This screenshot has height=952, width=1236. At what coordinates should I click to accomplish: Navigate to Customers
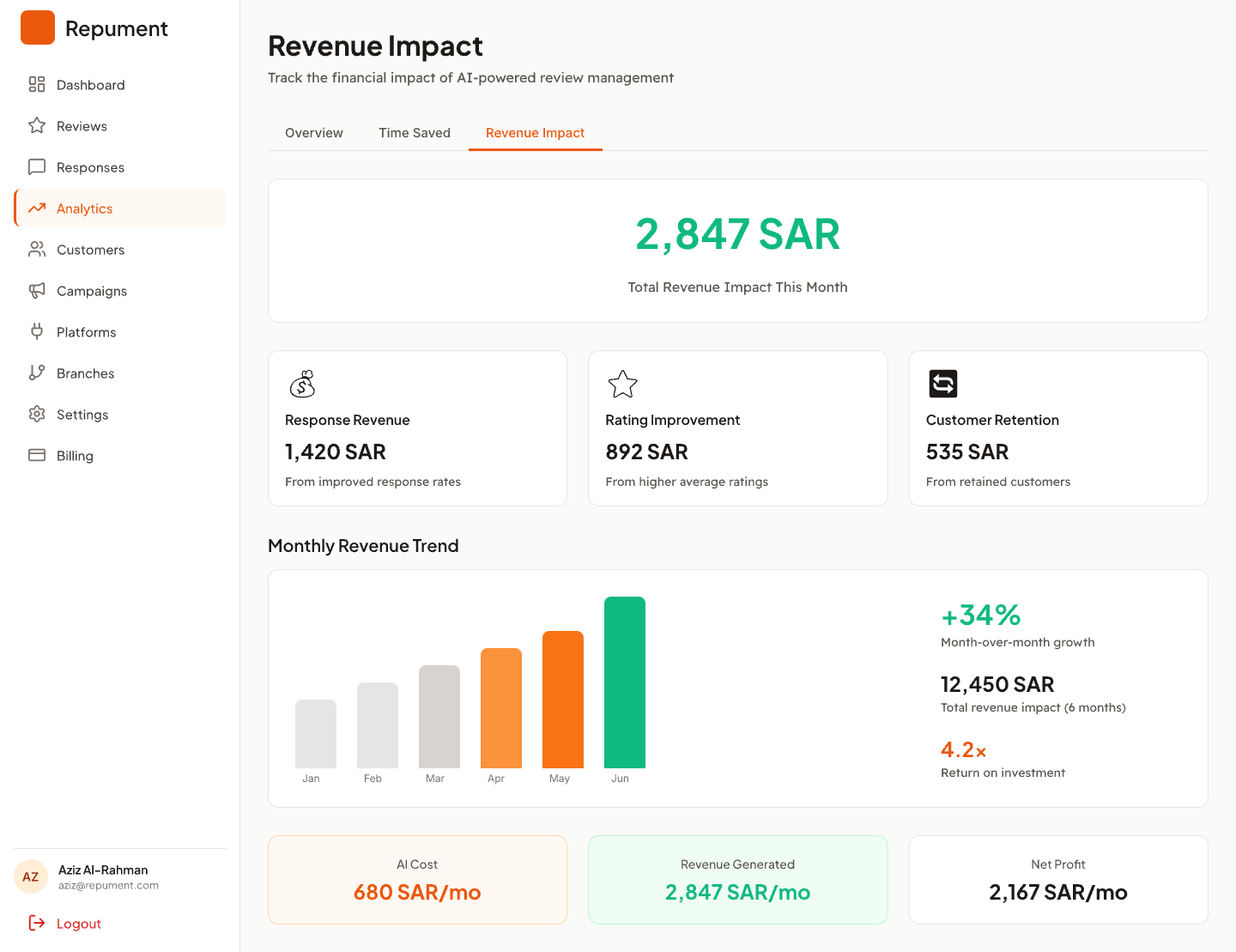(x=120, y=249)
